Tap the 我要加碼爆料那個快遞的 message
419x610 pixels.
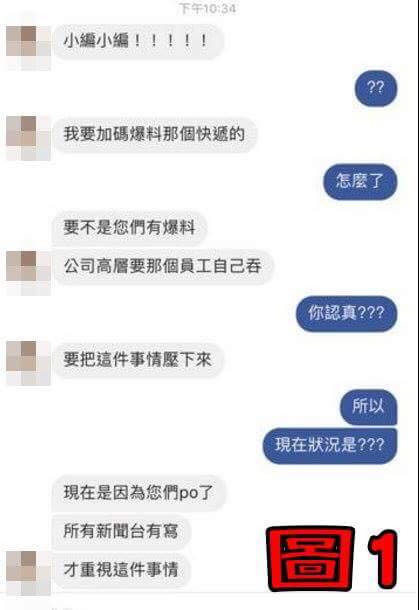(x=154, y=135)
